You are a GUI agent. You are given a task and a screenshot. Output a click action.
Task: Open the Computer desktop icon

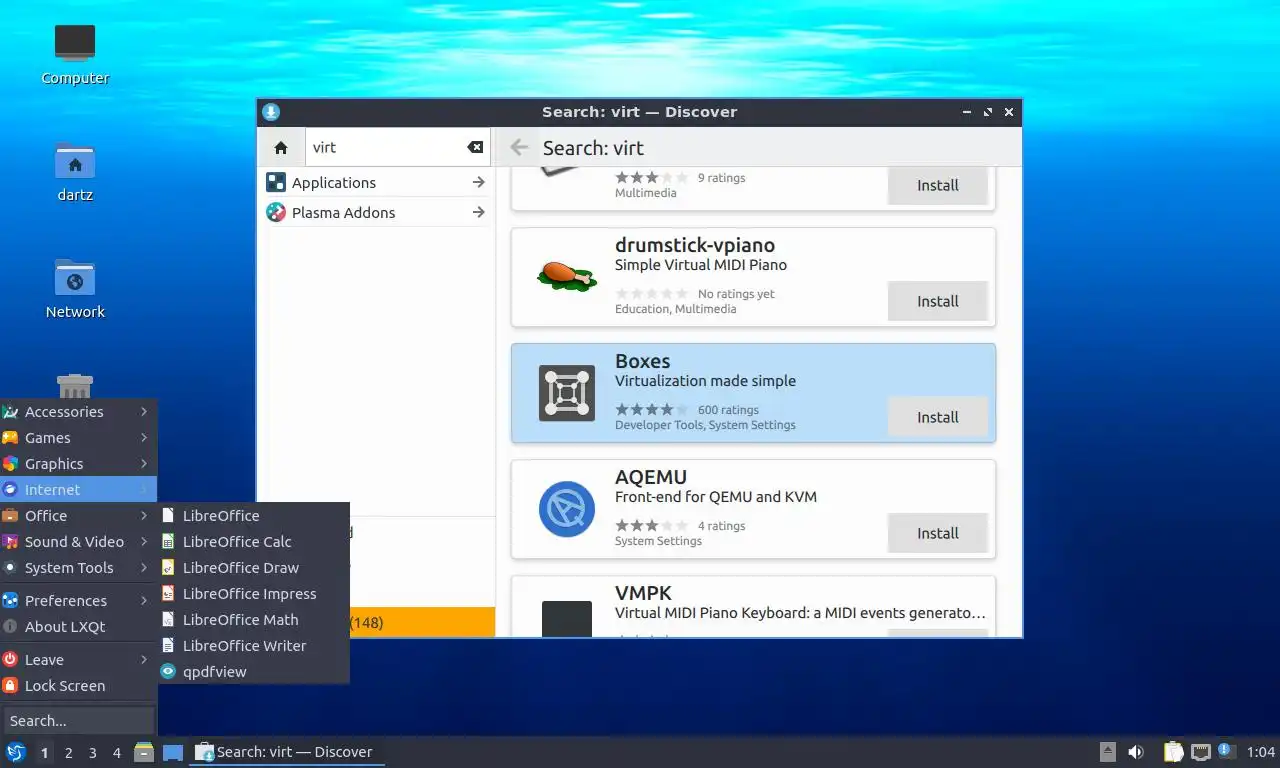click(x=75, y=43)
